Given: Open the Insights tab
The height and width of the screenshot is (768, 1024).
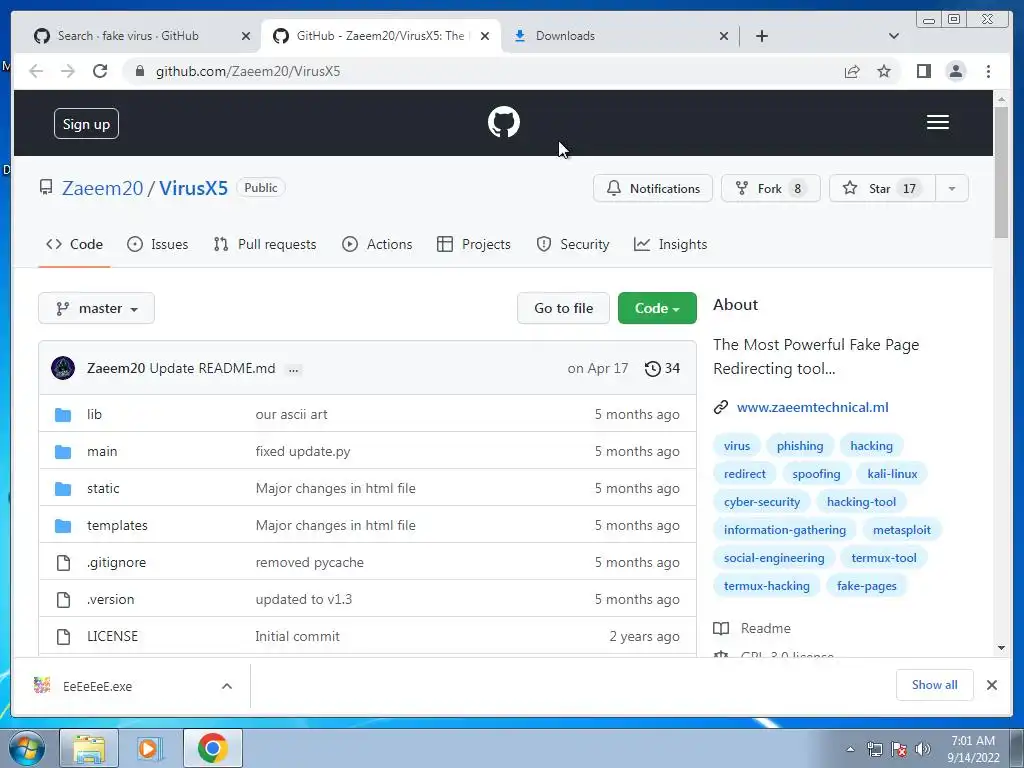Looking at the screenshot, I should tap(670, 244).
